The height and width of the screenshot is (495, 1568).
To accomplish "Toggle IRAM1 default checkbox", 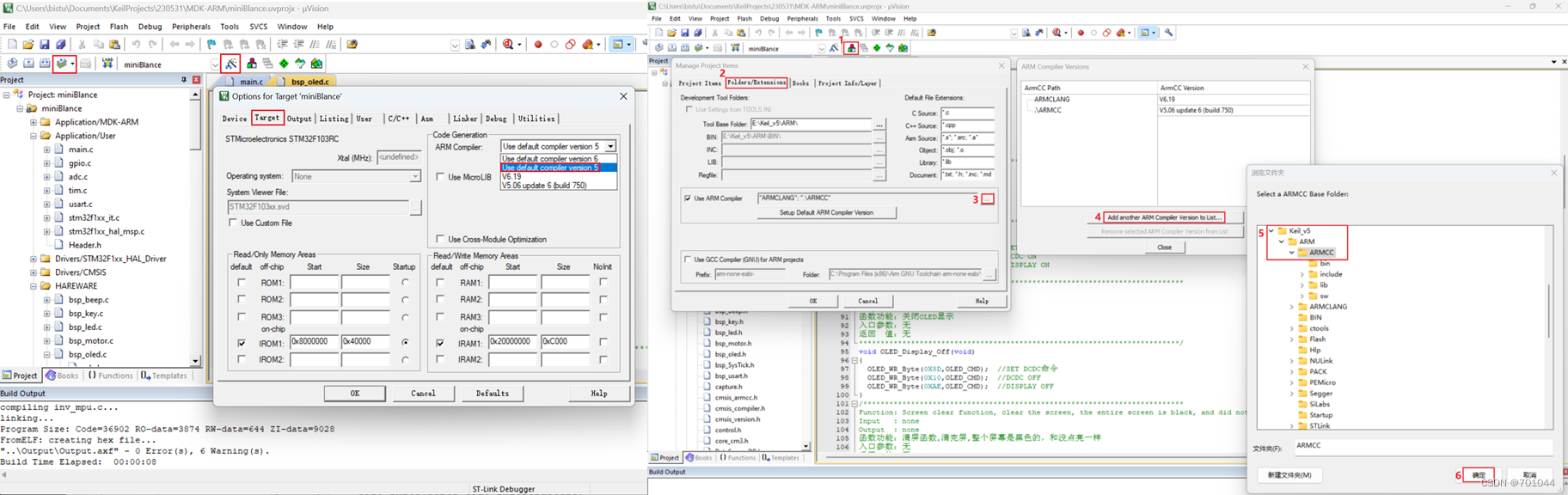I will (x=440, y=342).
